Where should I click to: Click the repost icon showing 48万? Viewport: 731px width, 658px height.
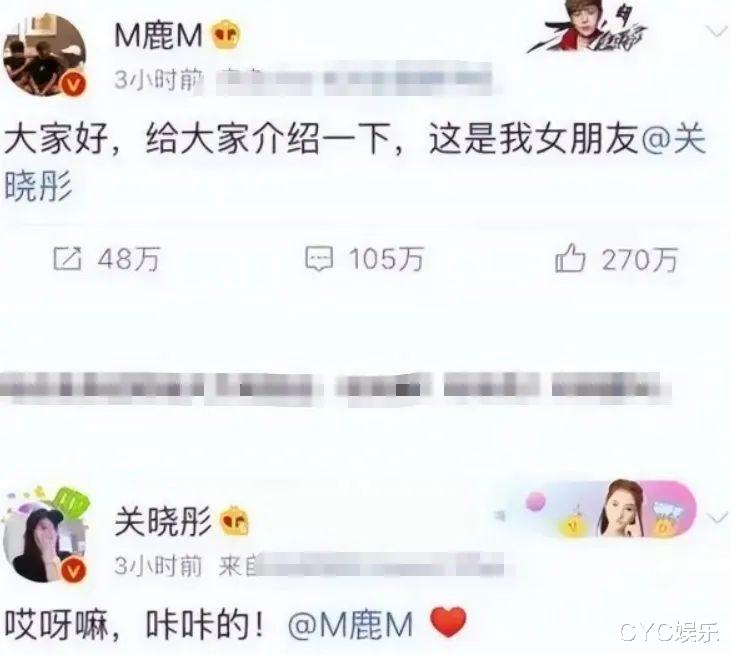(x=68, y=259)
